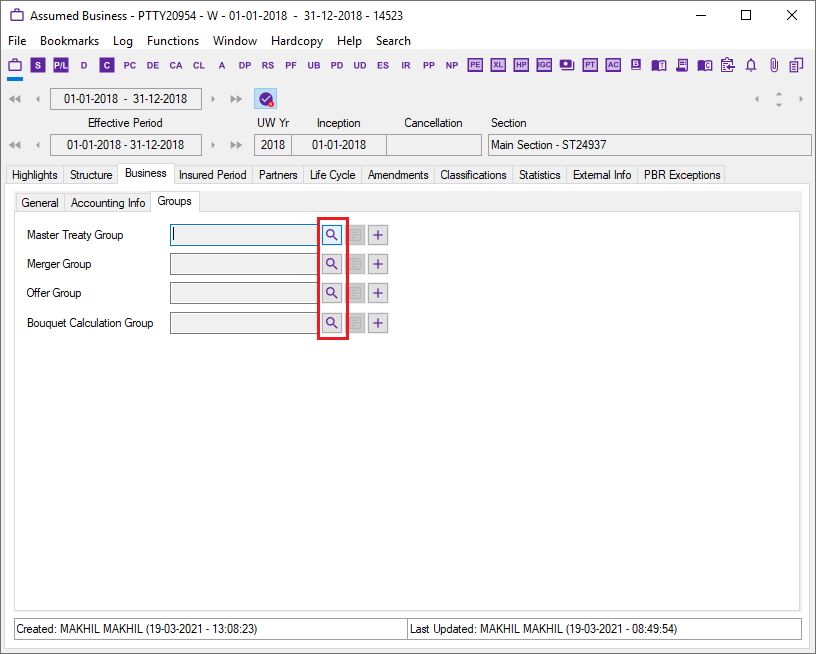816x654 pixels.
Task: Click the IGC toolbar button
Action: (x=544, y=65)
